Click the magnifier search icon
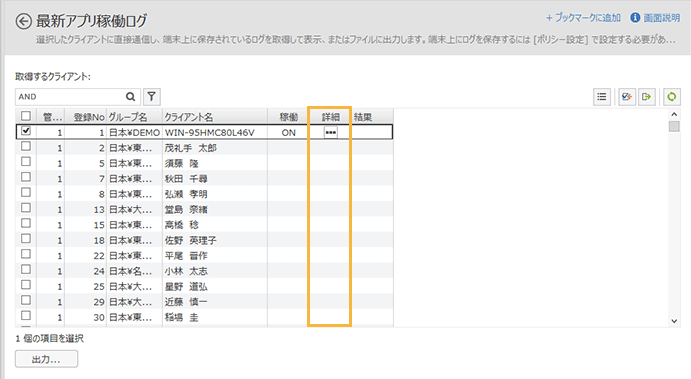691x379 pixels. point(130,97)
